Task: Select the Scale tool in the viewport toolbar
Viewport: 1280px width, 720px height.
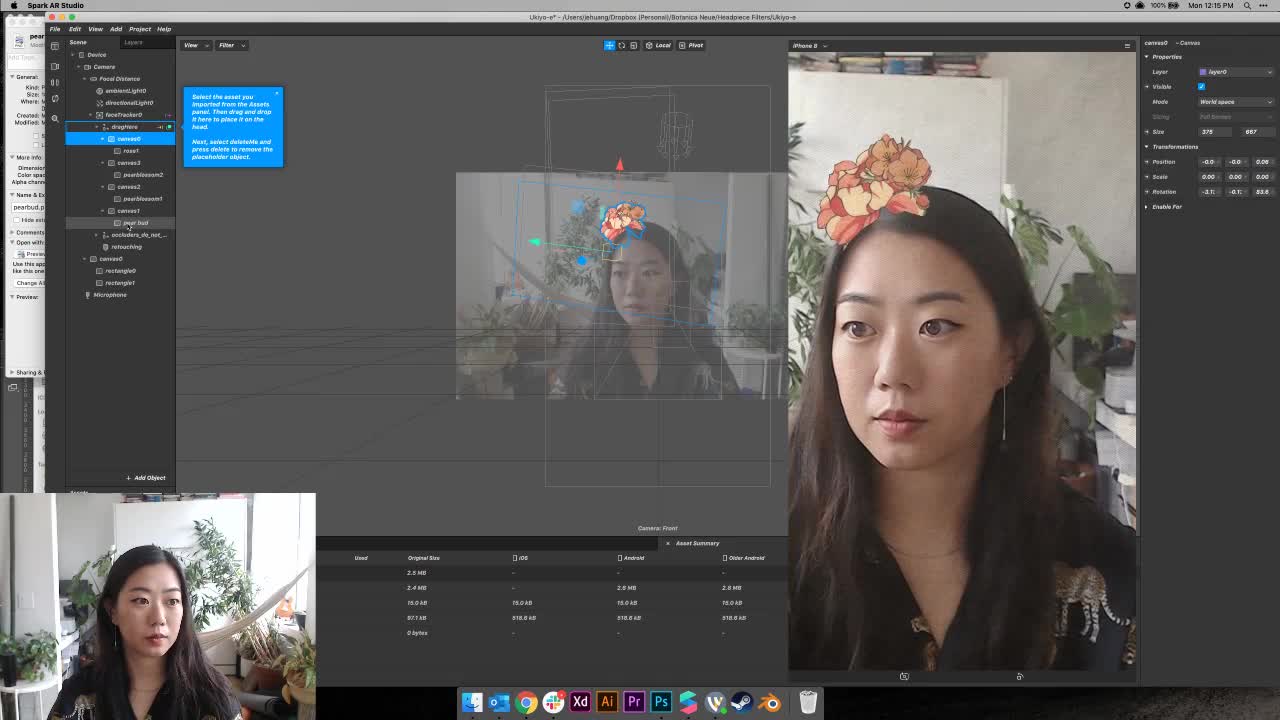Action: pyautogui.click(x=634, y=45)
